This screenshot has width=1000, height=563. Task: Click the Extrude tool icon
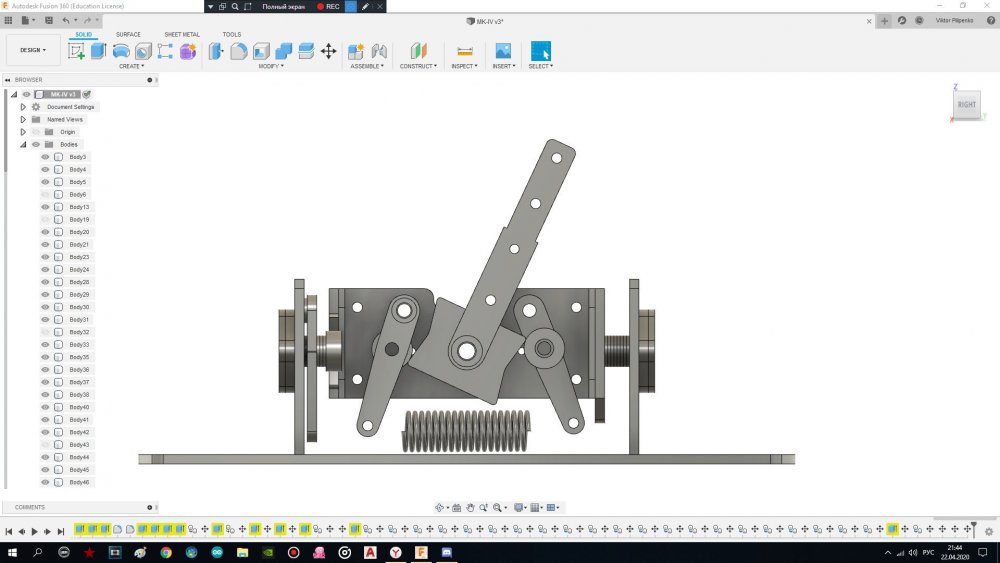(x=99, y=51)
